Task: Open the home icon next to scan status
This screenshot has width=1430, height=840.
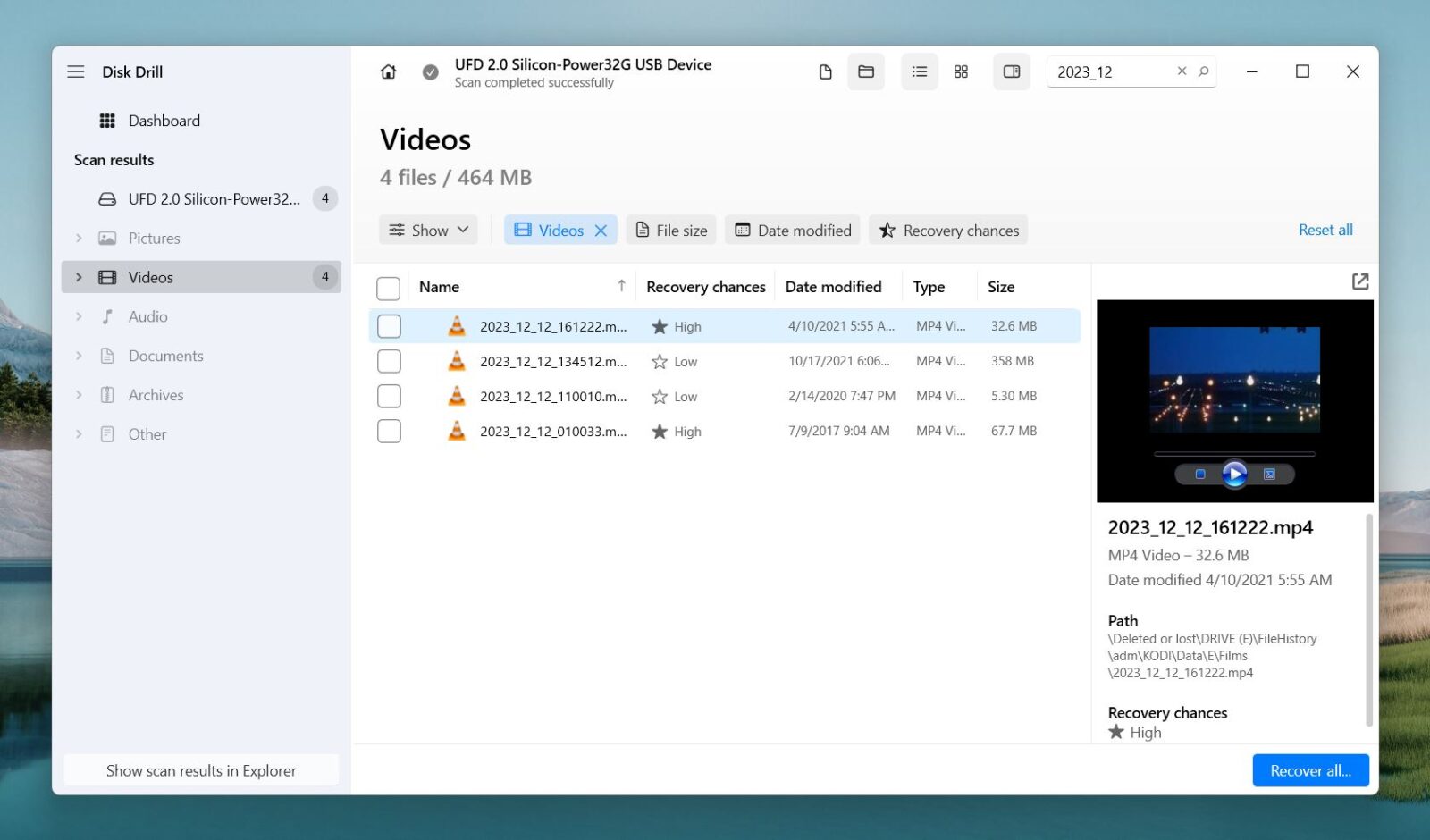Action: 388,71
